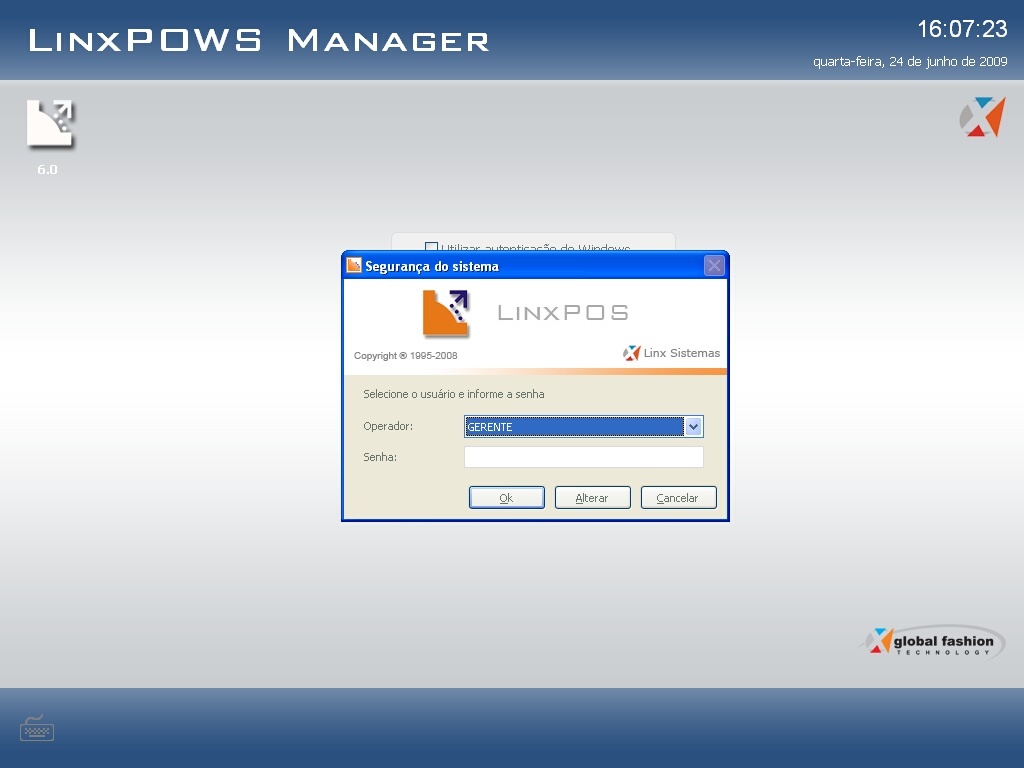Click the Operador label
Screen dimensions: 1024x768
tap(388, 426)
